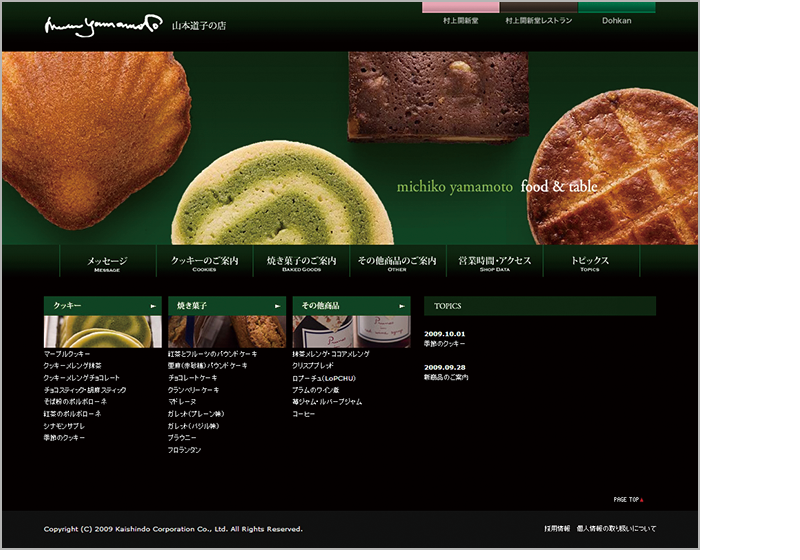Screen dimensions: 800x560
Task: Open the コーヒー link
Action: click(x=304, y=414)
